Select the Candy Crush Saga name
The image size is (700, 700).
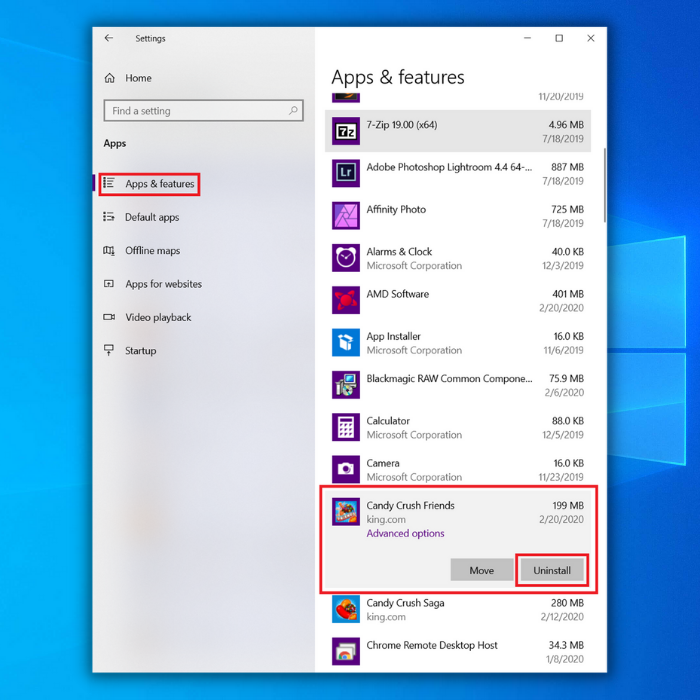click(x=405, y=603)
